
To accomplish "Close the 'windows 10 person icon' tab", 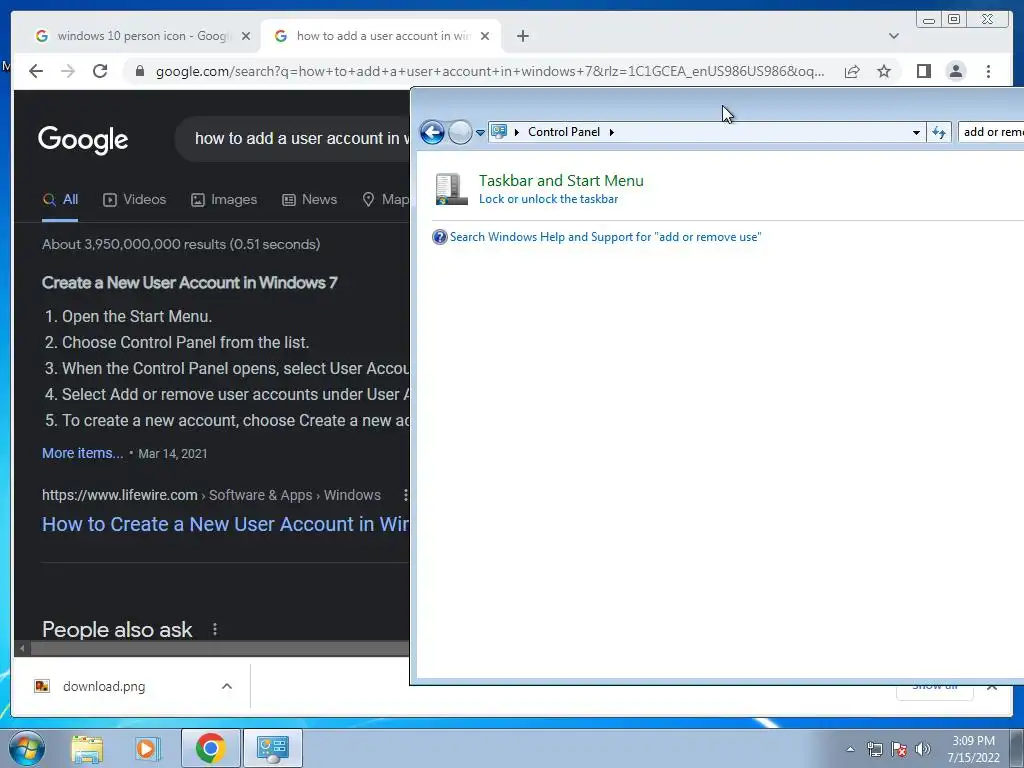I will pos(246,36).
